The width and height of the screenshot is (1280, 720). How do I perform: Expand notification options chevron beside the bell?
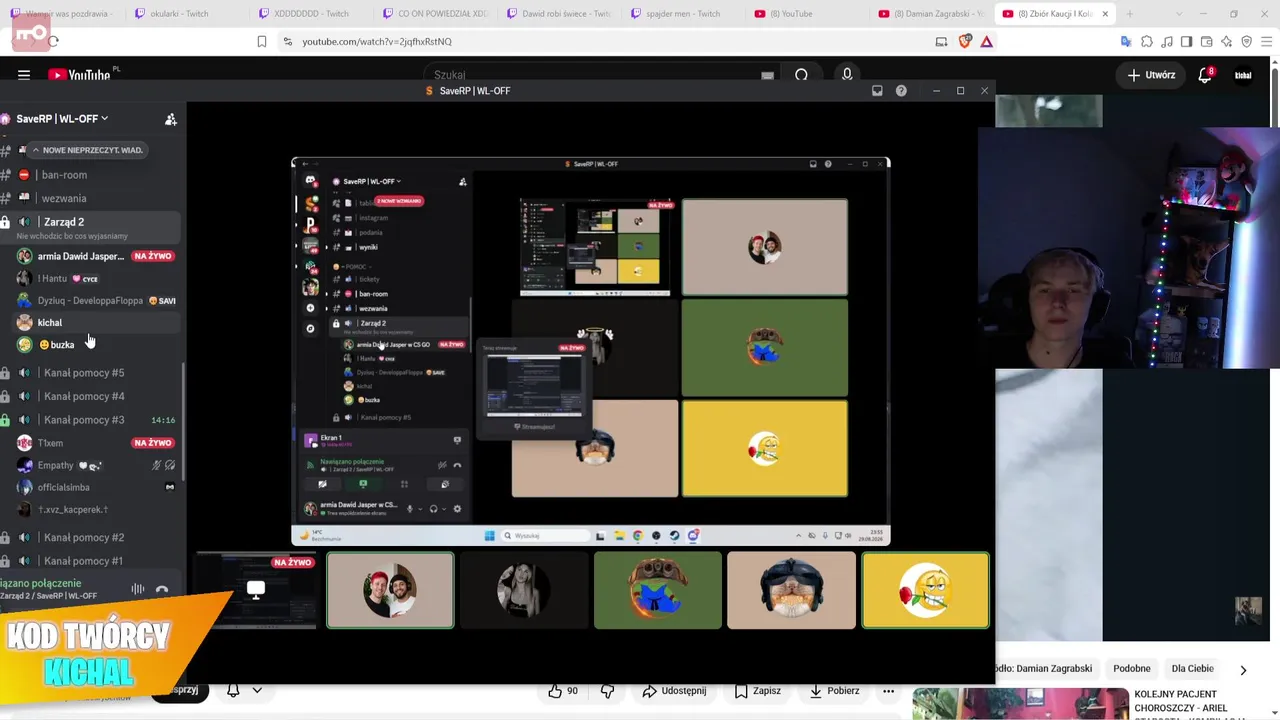pyautogui.click(x=257, y=690)
